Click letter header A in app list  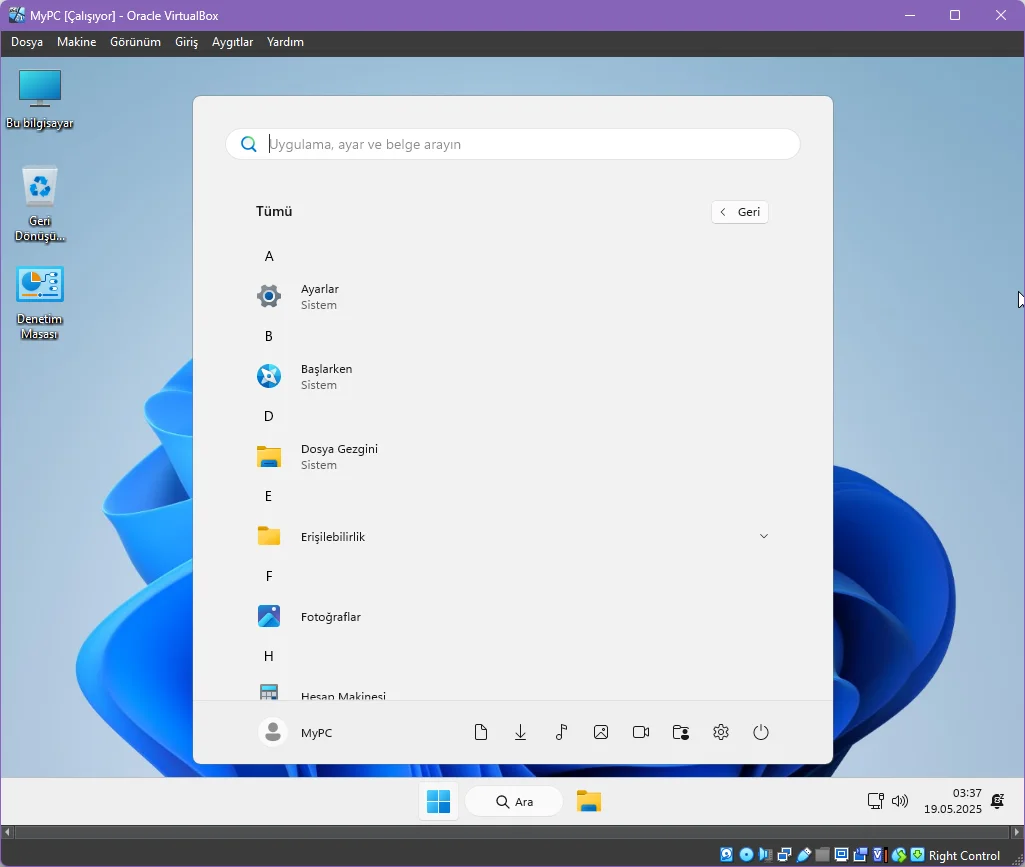[269, 256]
